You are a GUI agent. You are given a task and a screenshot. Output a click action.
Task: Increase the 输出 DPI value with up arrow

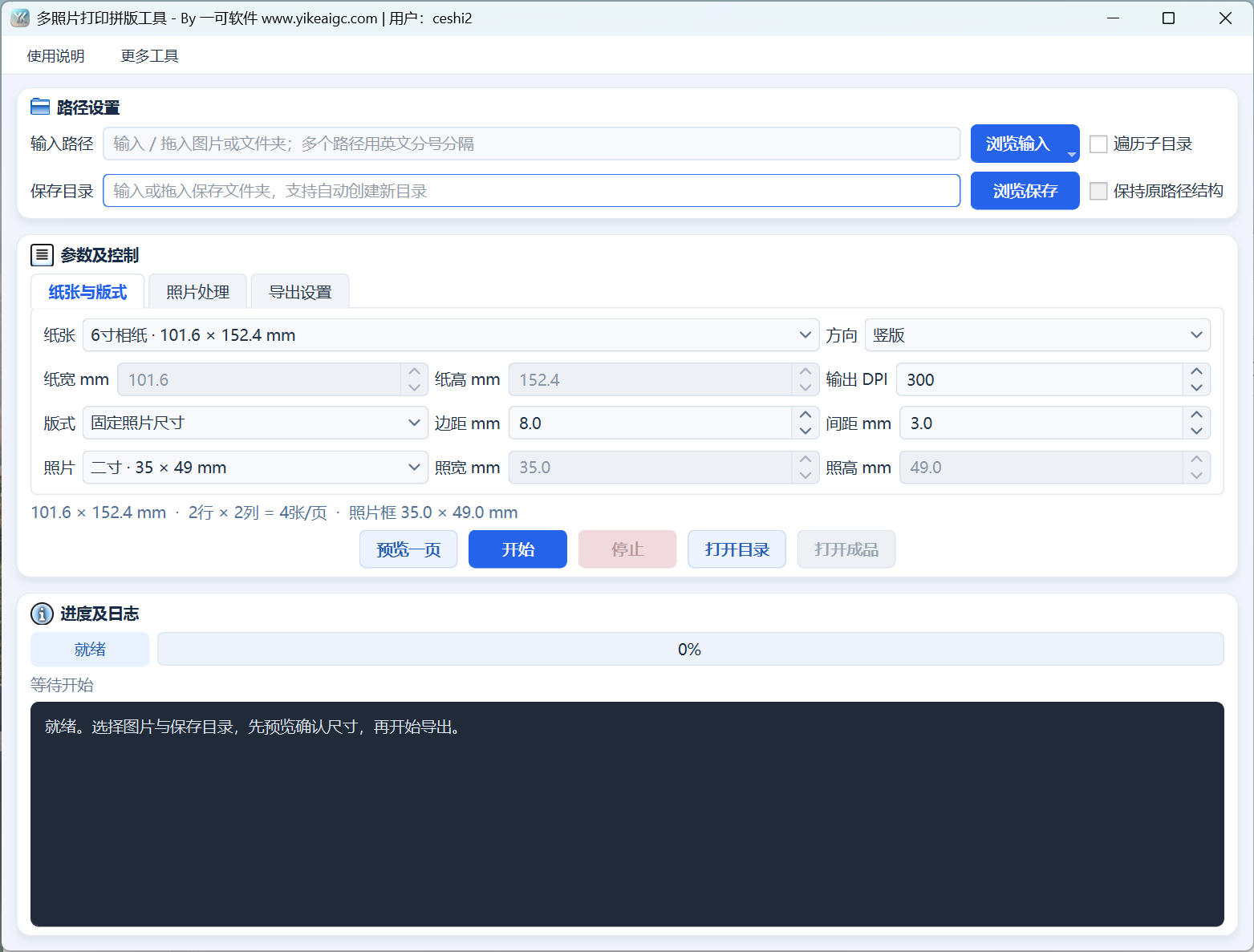[x=1196, y=371]
